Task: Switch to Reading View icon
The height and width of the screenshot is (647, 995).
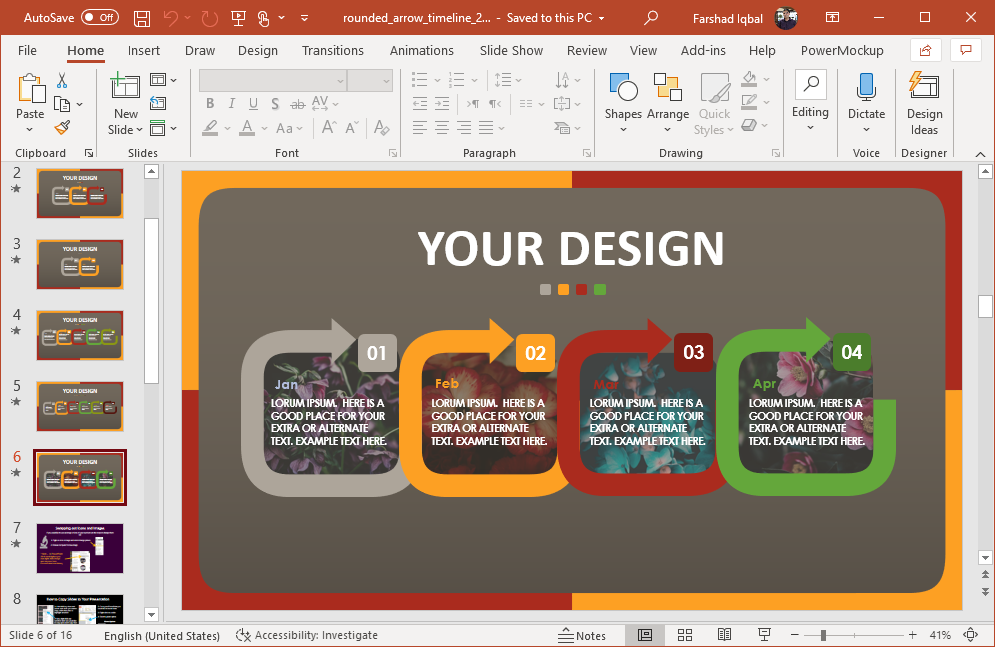Action: 724,635
